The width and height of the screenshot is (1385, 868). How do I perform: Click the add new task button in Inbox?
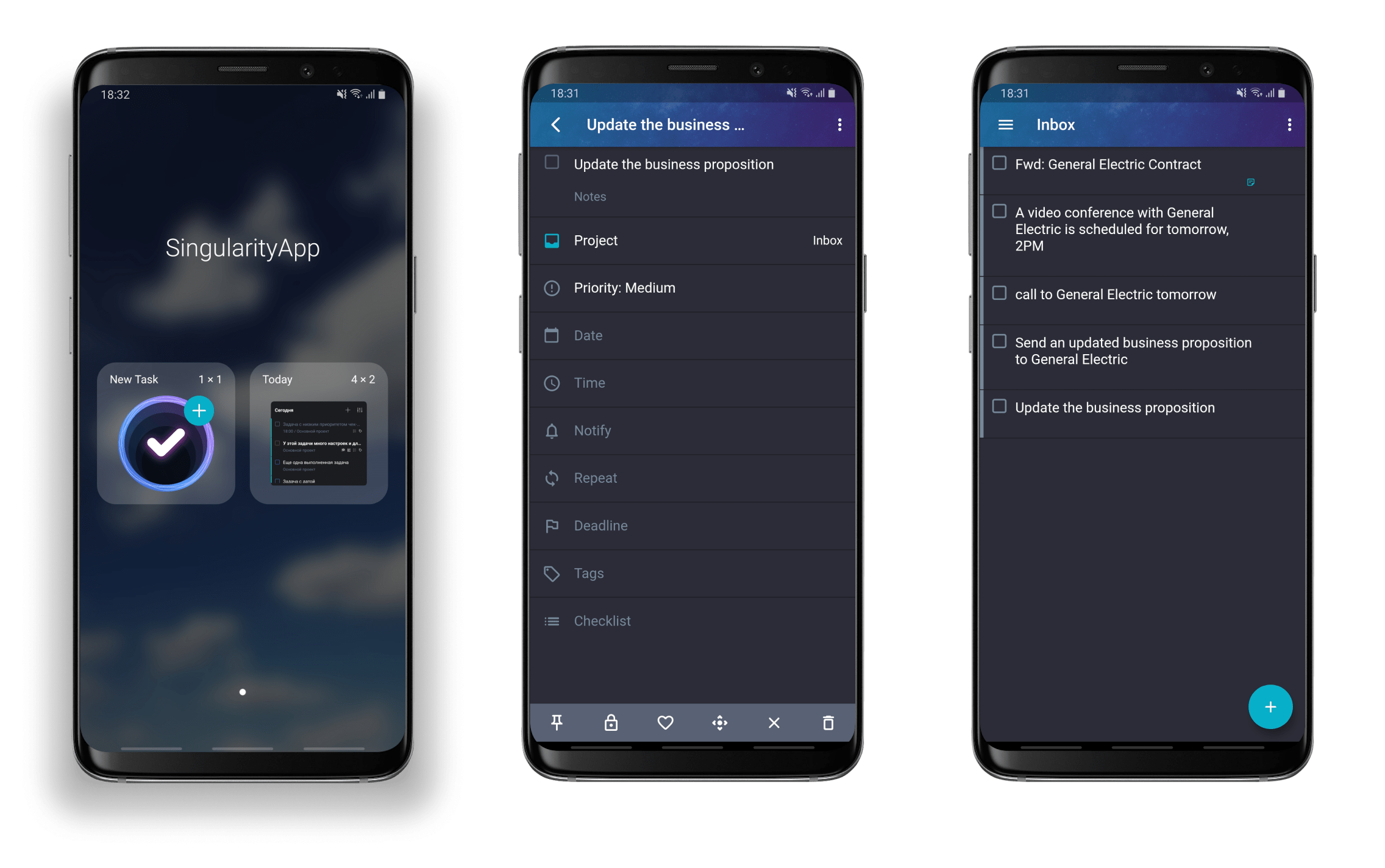click(x=1270, y=712)
